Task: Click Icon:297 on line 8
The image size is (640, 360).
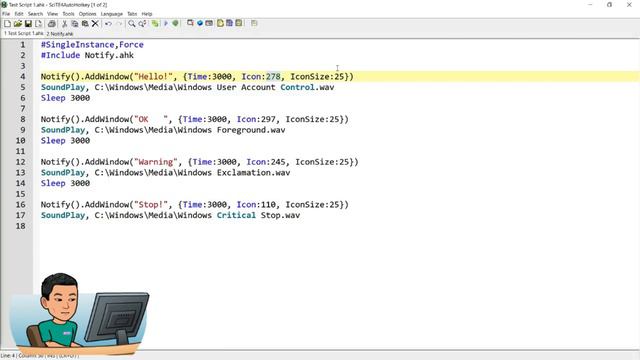Action: coord(256,119)
